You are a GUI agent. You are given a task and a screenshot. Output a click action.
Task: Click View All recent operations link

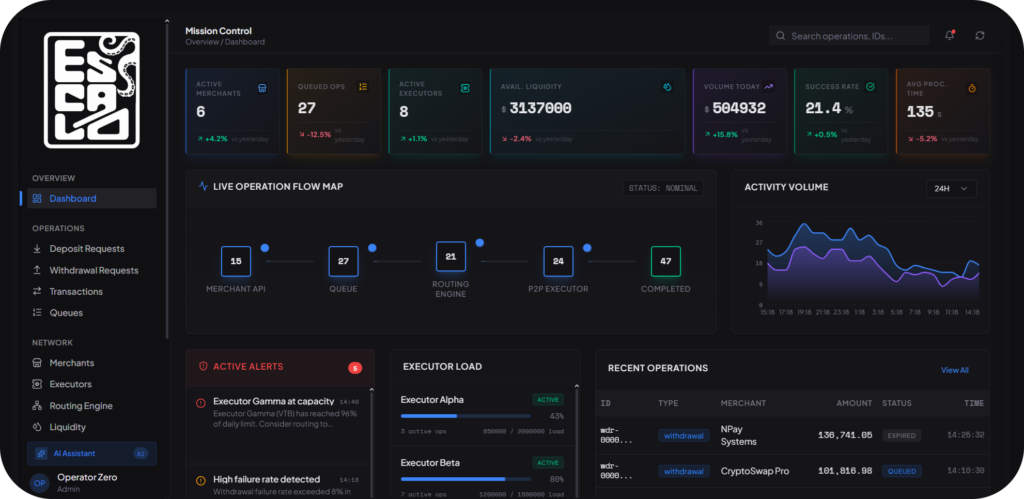(x=954, y=370)
